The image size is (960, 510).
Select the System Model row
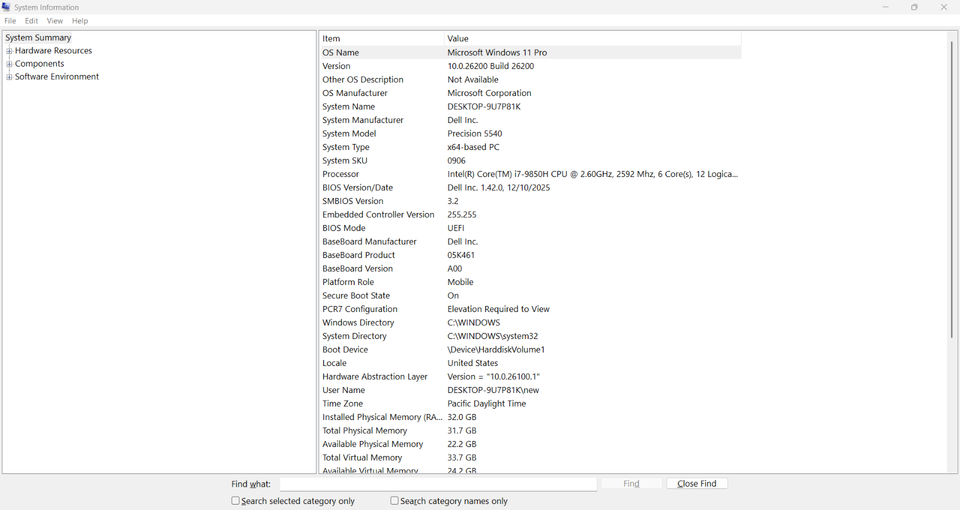(x=530, y=133)
